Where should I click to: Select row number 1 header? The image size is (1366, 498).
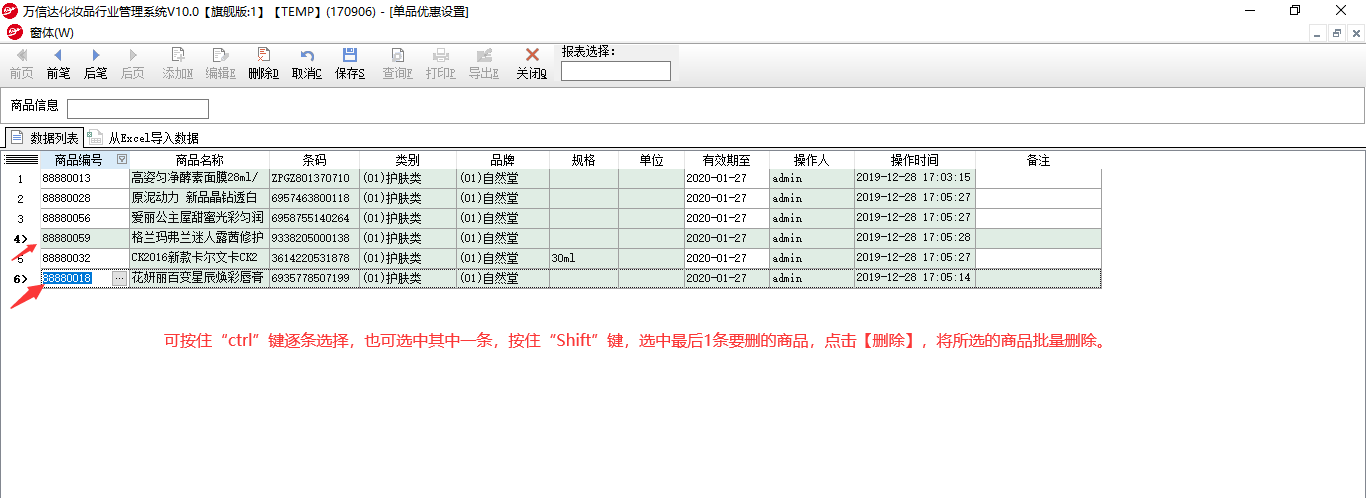click(x=21, y=178)
